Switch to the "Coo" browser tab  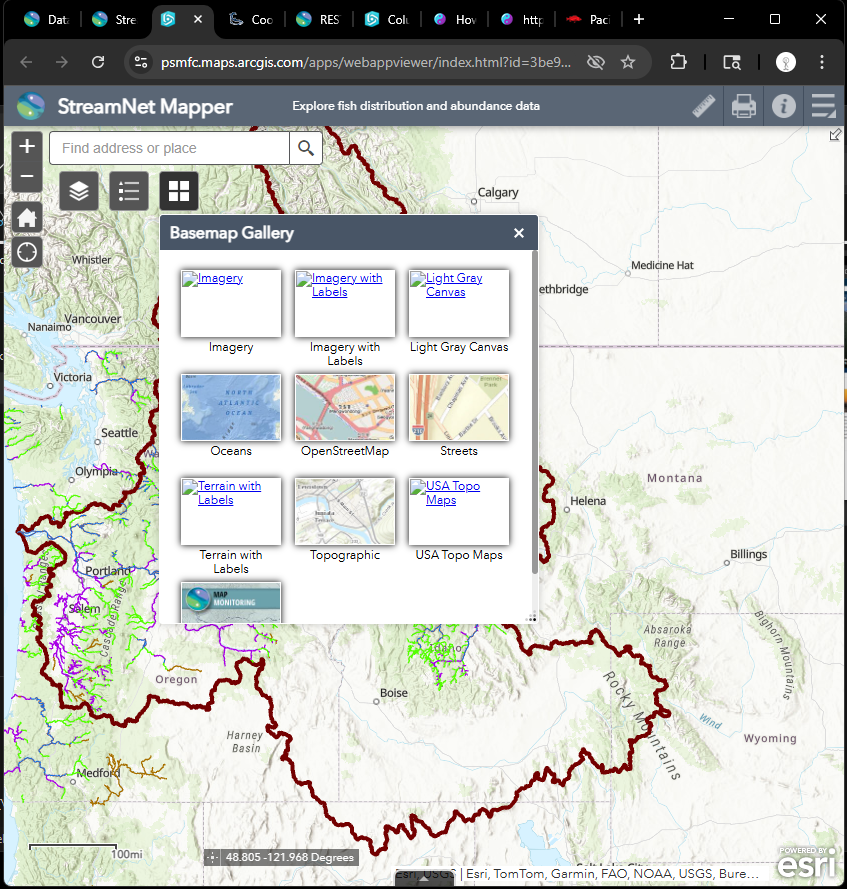[251, 20]
